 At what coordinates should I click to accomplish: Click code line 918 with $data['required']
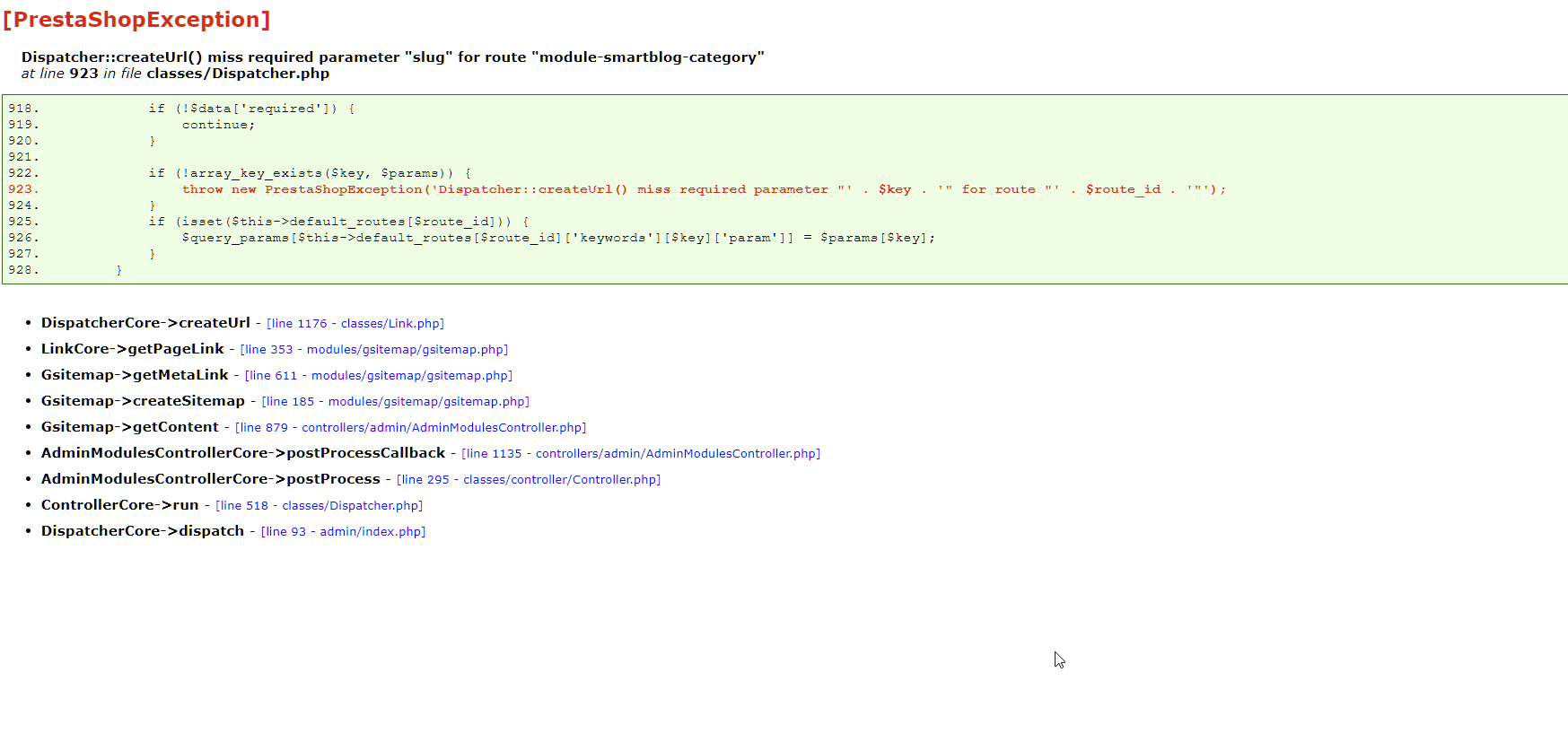tap(182, 109)
